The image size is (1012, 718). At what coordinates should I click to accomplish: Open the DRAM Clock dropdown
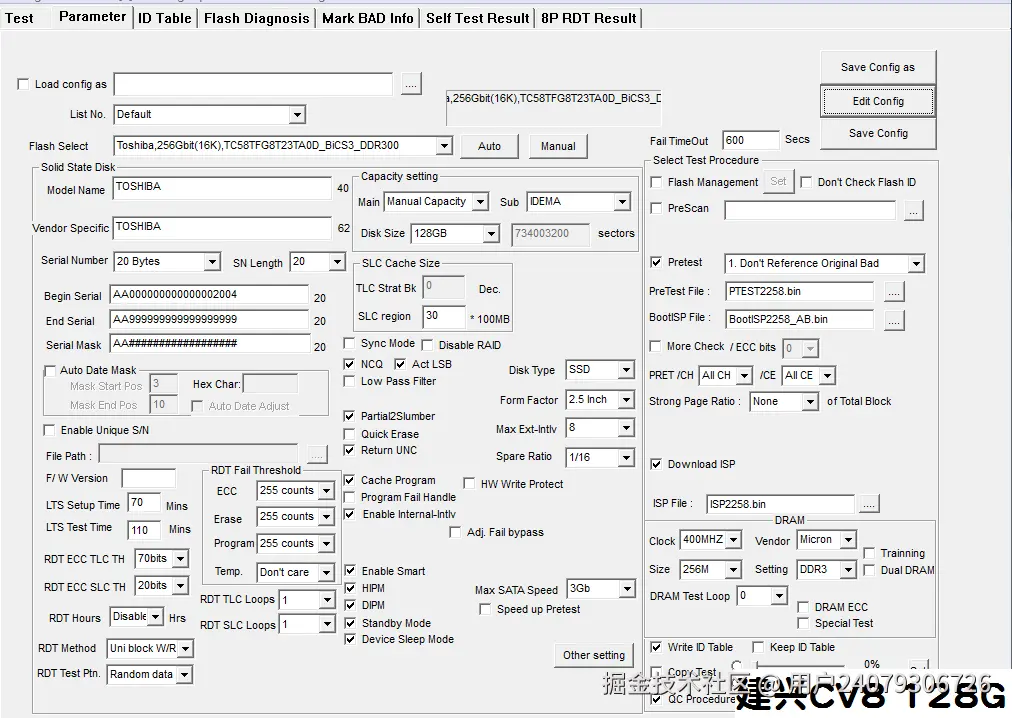point(733,540)
